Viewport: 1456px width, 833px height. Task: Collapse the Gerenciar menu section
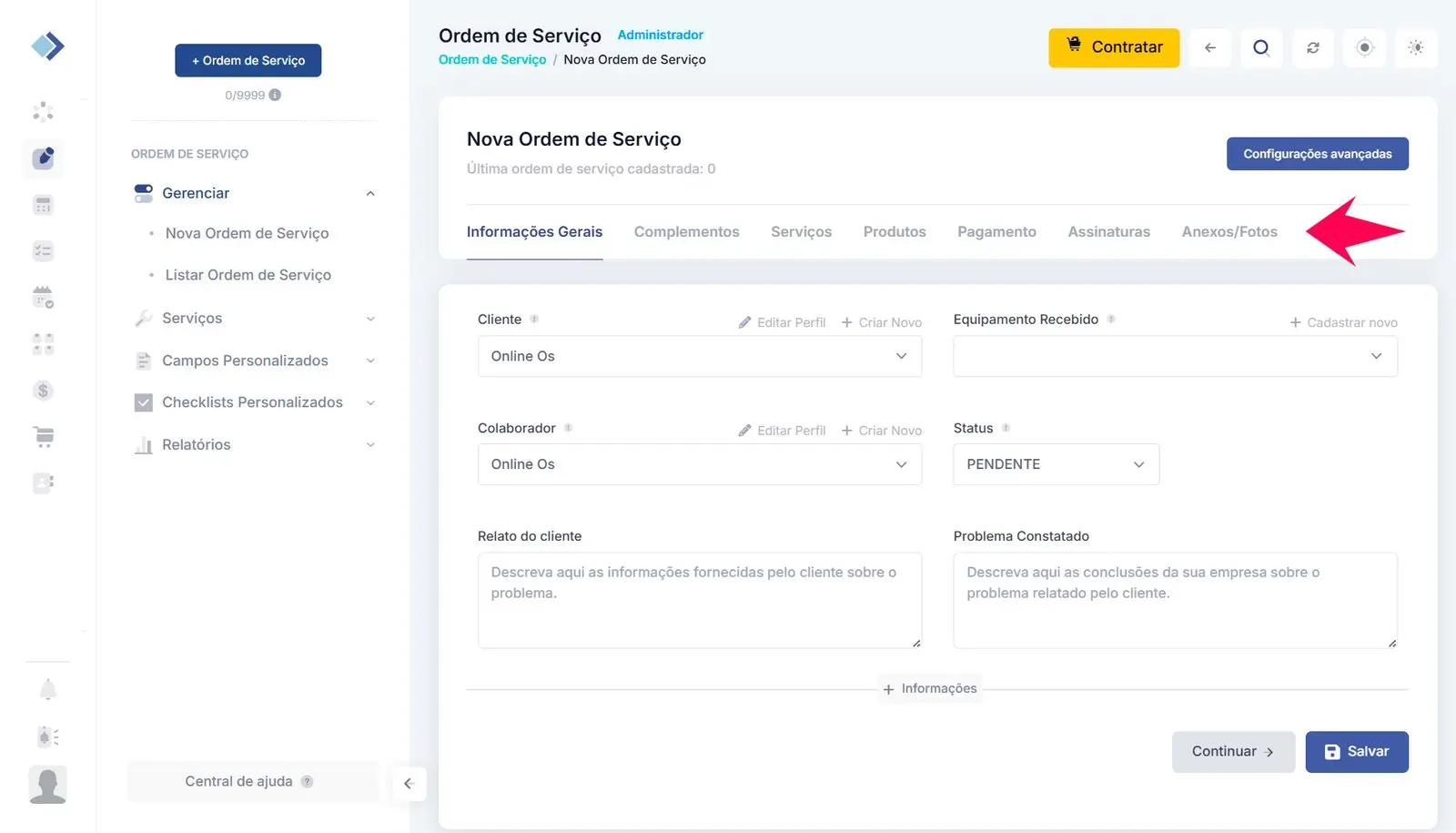(370, 193)
